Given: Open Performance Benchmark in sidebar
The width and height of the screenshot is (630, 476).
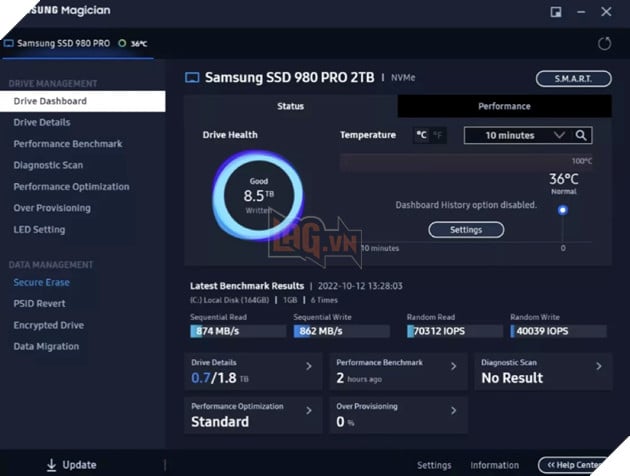Looking at the screenshot, I should 68,144.
